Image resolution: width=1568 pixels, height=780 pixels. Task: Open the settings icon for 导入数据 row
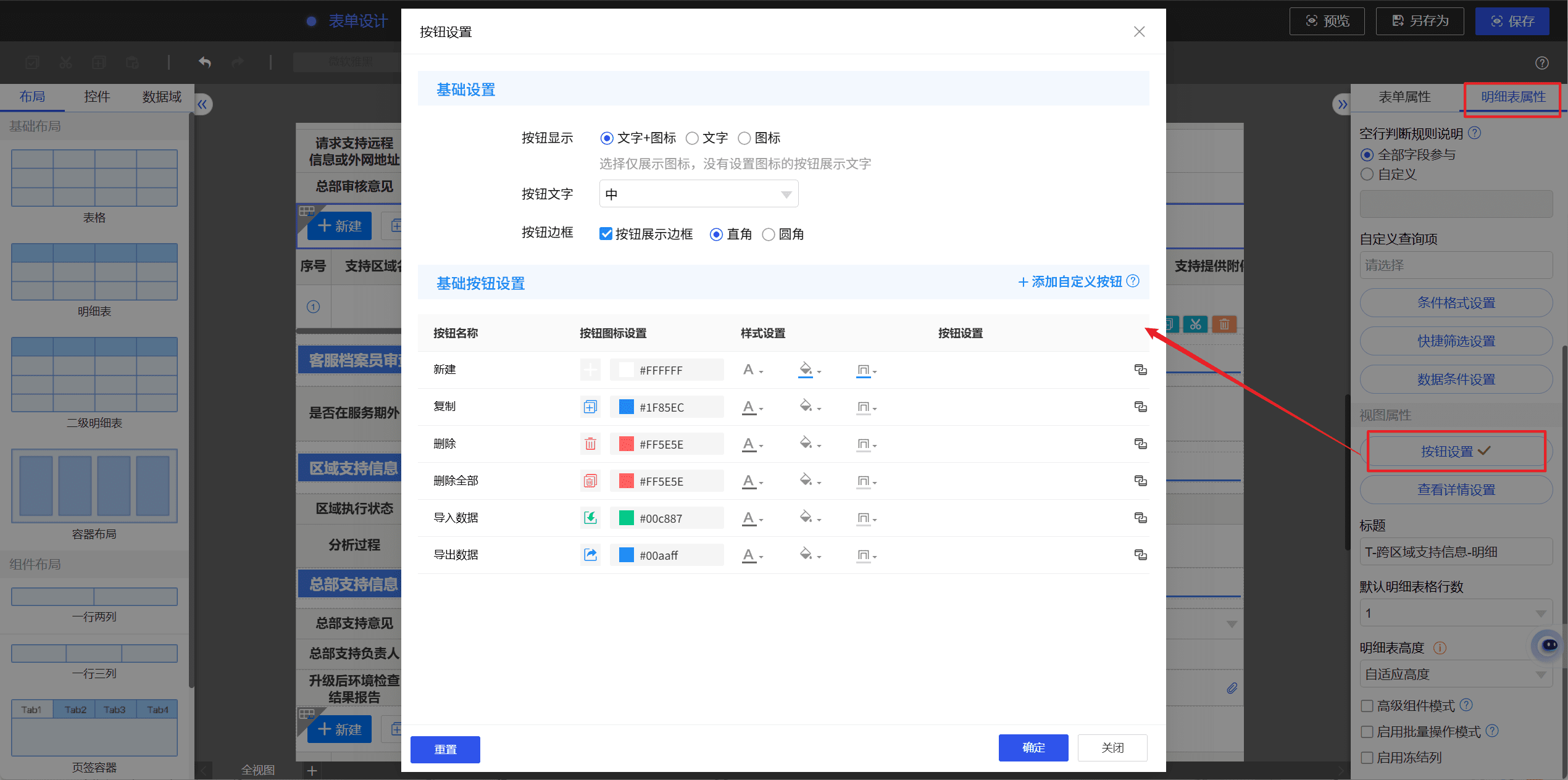tap(1140, 518)
